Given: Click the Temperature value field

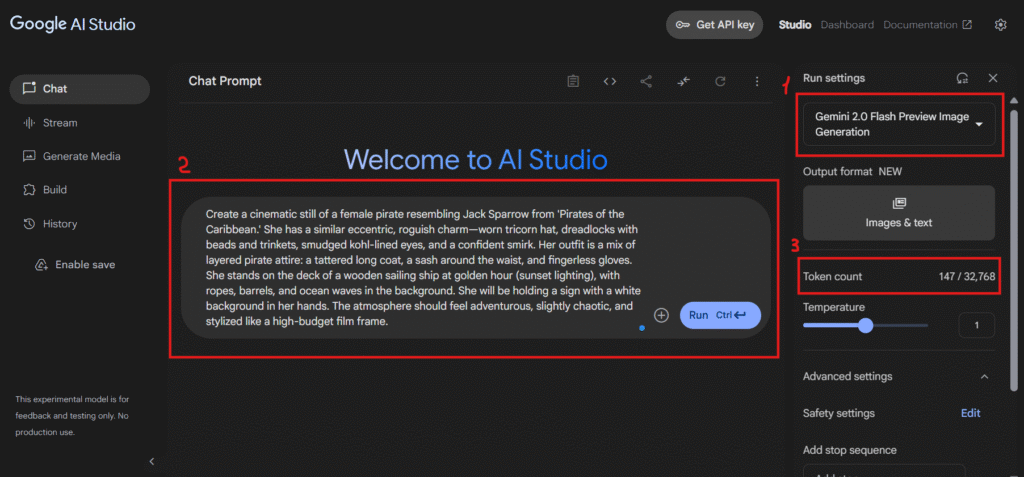Looking at the screenshot, I should tap(976, 325).
